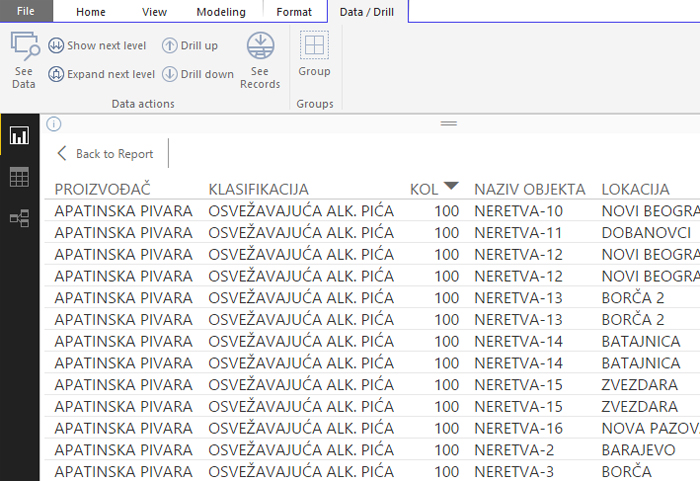Switch to Report view in sidebar
Screen dimensions: 700x481
19,136
